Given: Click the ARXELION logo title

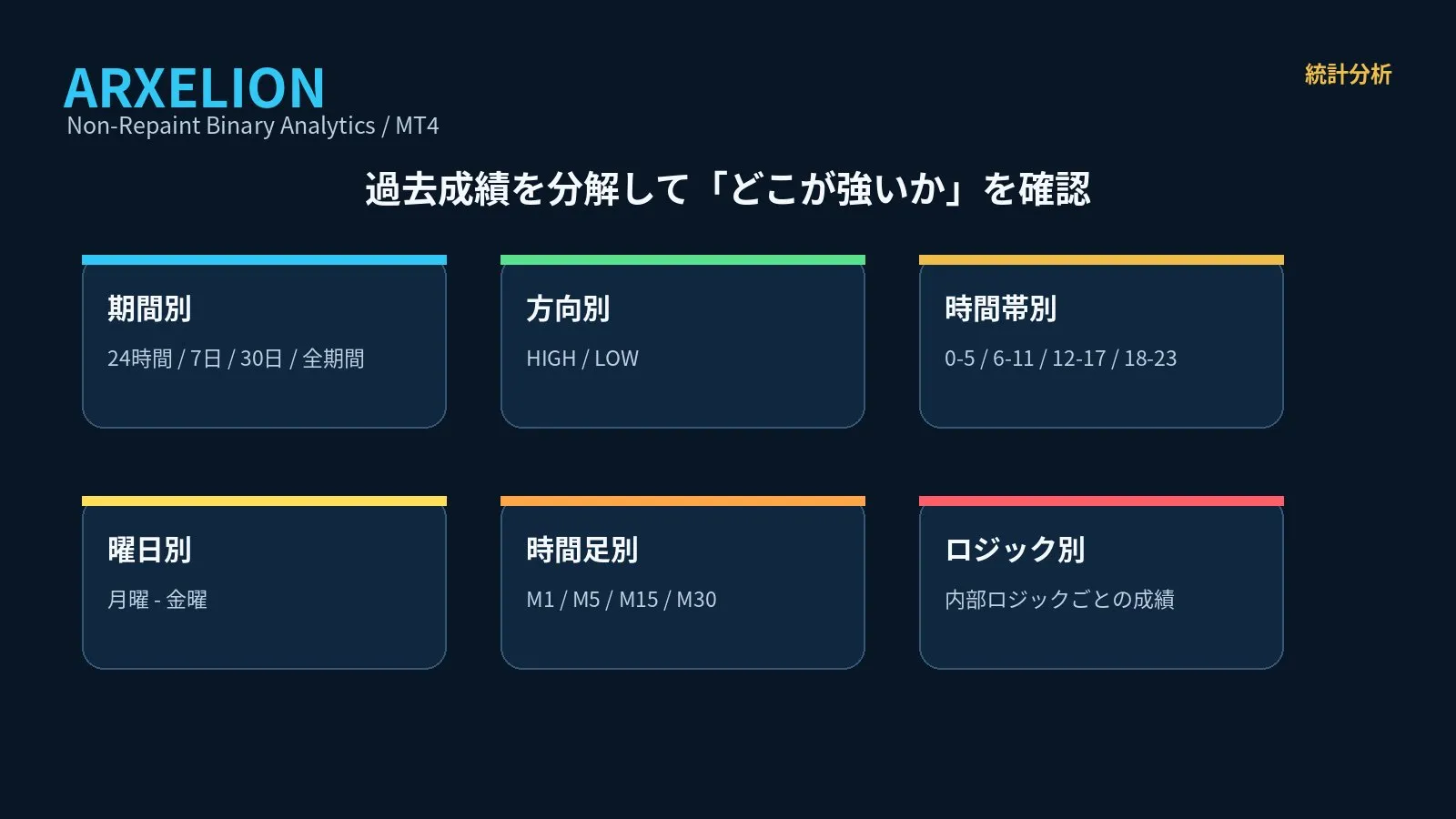Looking at the screenshot, I should 194,88.
